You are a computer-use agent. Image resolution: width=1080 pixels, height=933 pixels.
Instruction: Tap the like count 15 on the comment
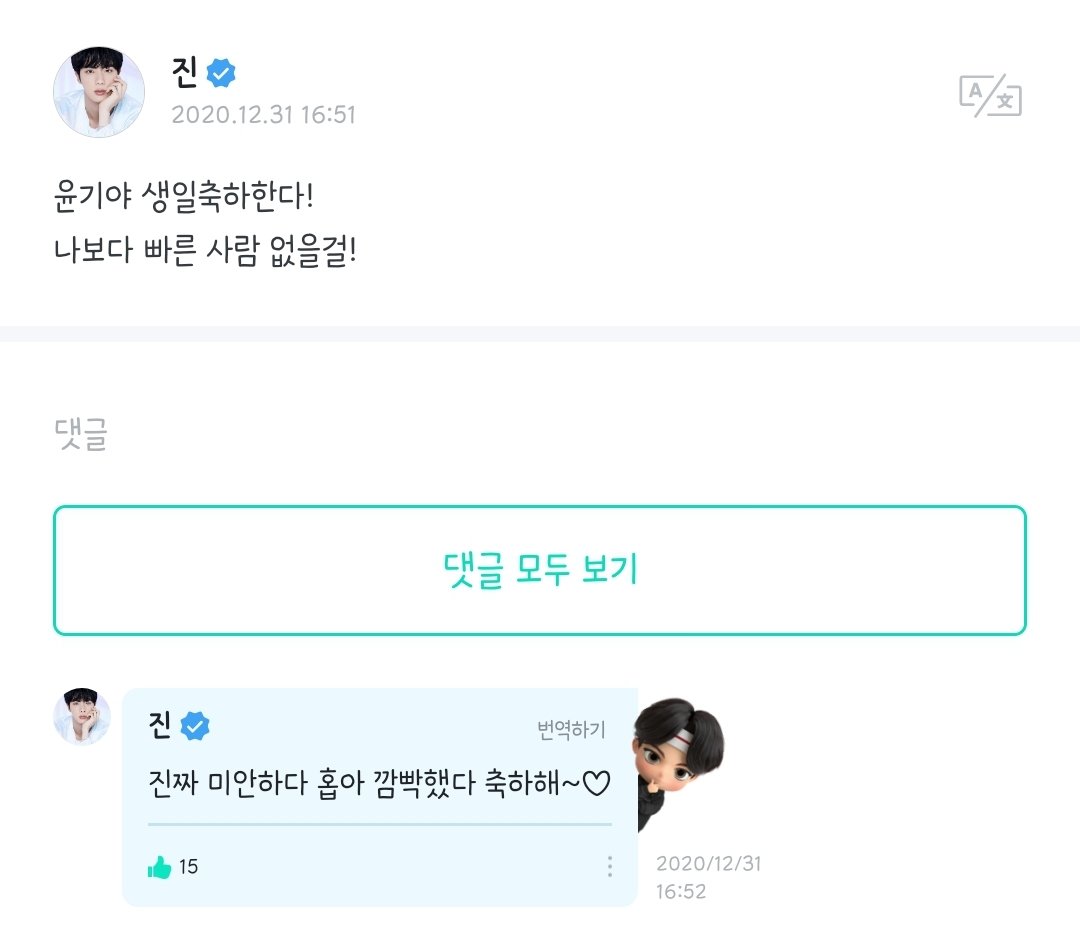188,867
